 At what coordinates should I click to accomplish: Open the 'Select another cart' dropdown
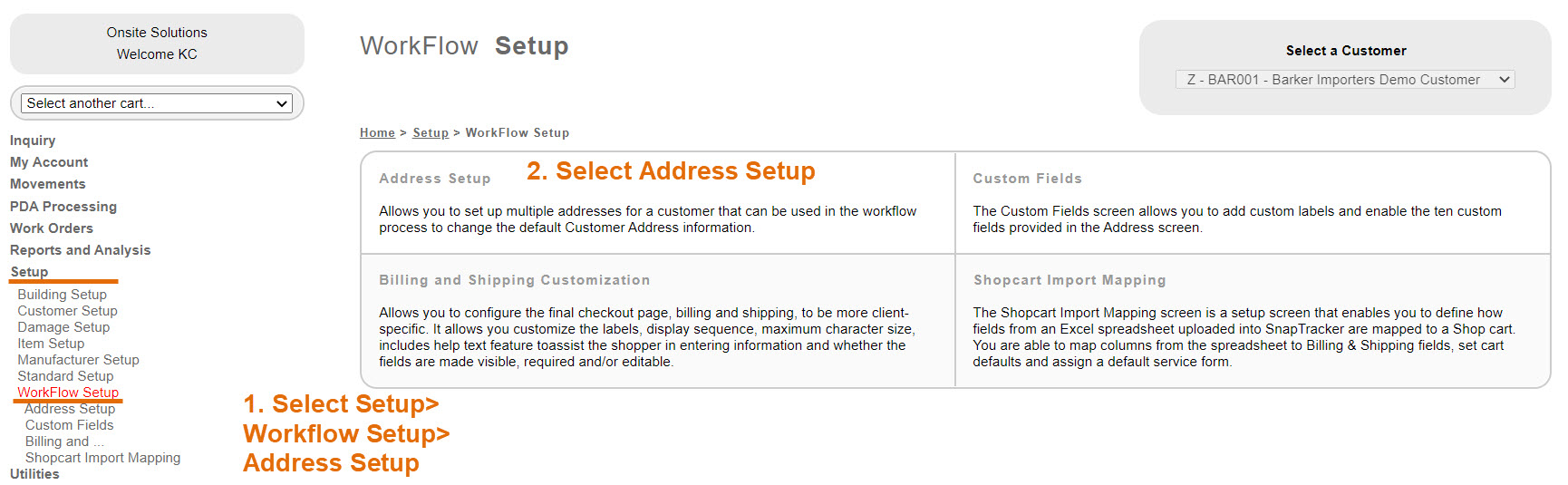click(156, 103)
